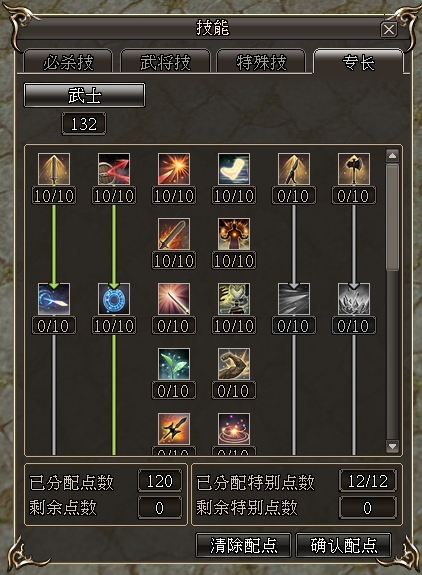Select the tiger spirit skill icon
This screenshot has width=422, height=575.
(234, 299)
